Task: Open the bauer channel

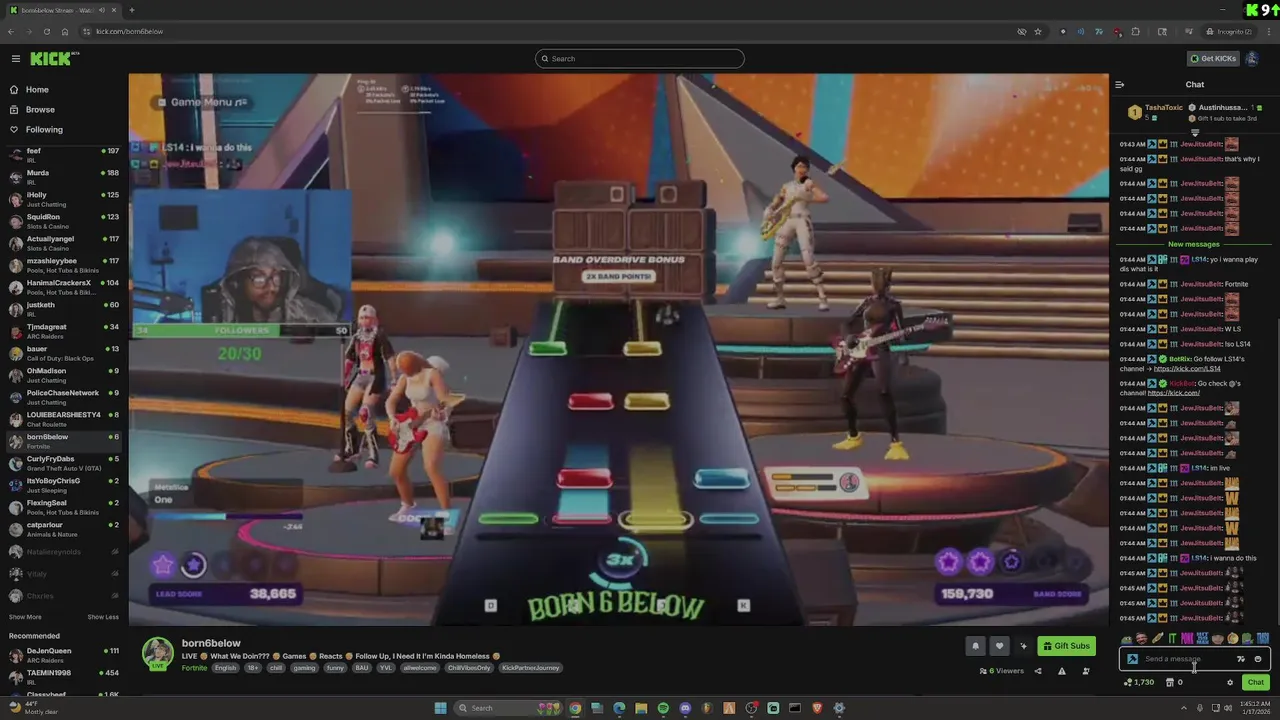Action: point(64,353)
